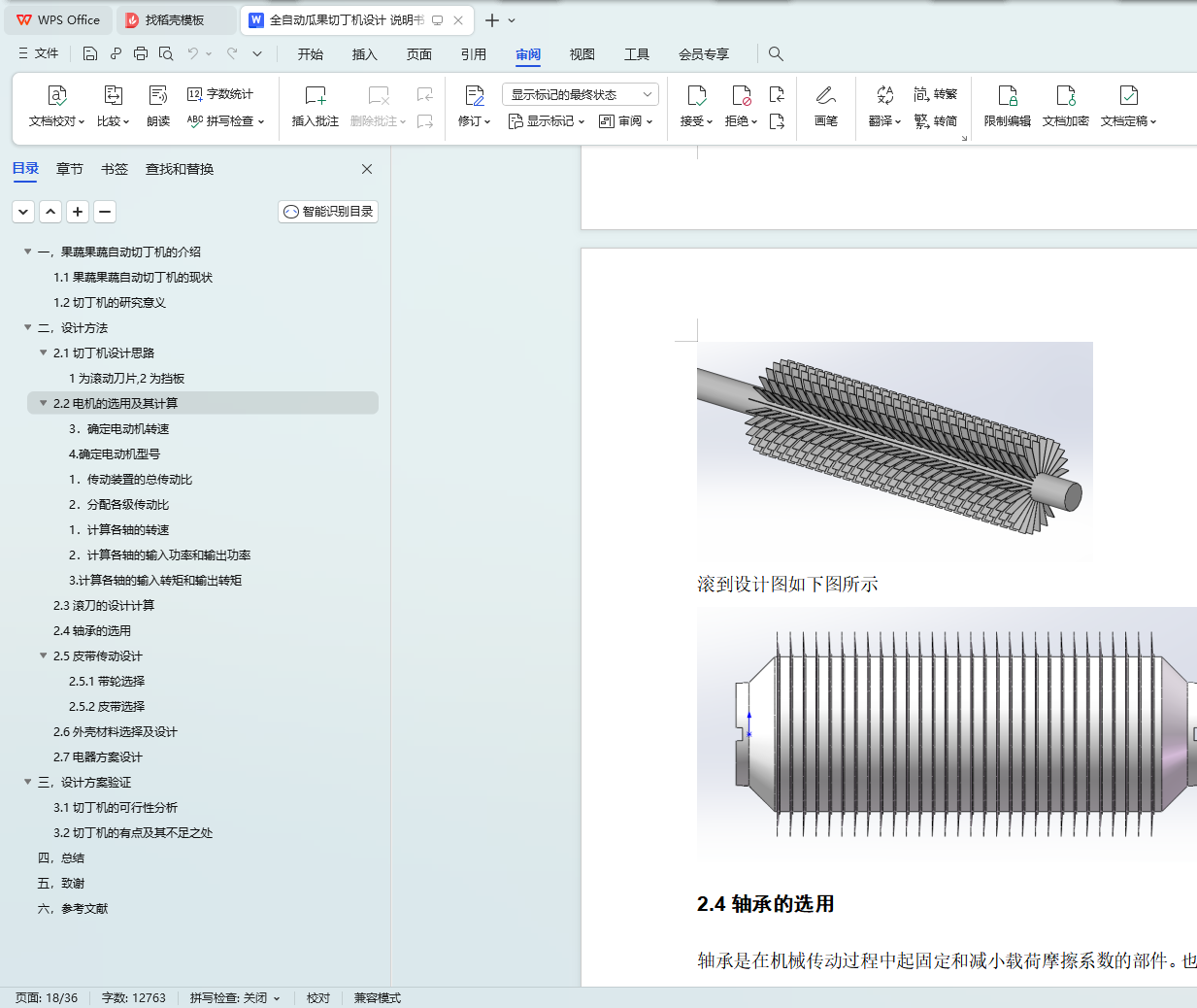1197x1008 pixels.
Task: Insert a comment with 插入批注
Action: 316,107
